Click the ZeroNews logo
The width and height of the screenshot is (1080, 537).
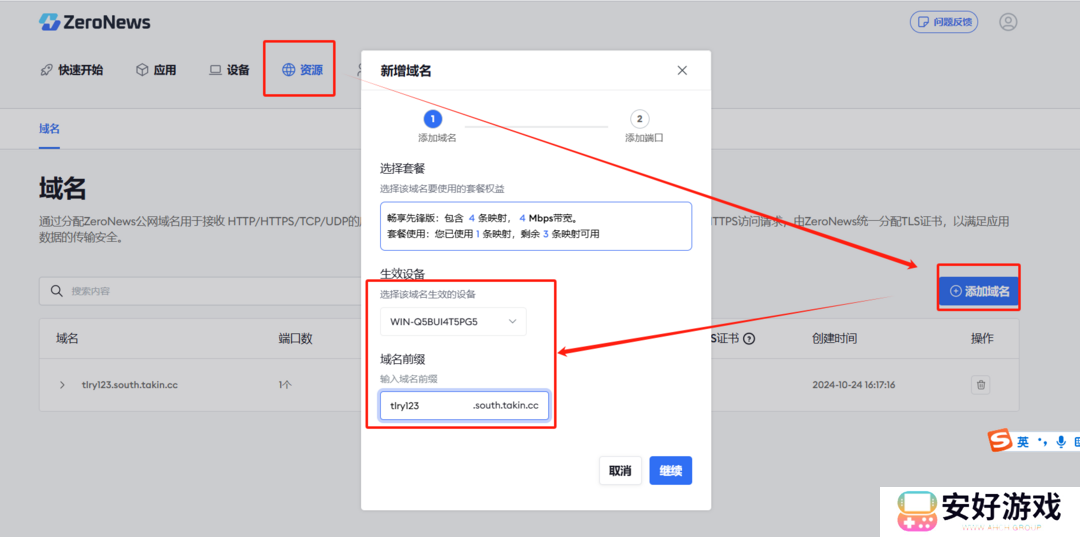pyautogui.click(x=94, y=22)
